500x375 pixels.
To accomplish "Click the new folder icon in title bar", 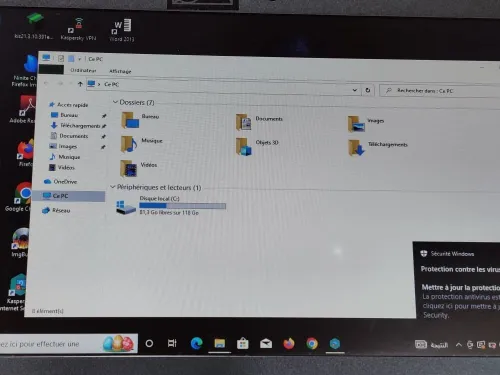I will pos(71,59).
